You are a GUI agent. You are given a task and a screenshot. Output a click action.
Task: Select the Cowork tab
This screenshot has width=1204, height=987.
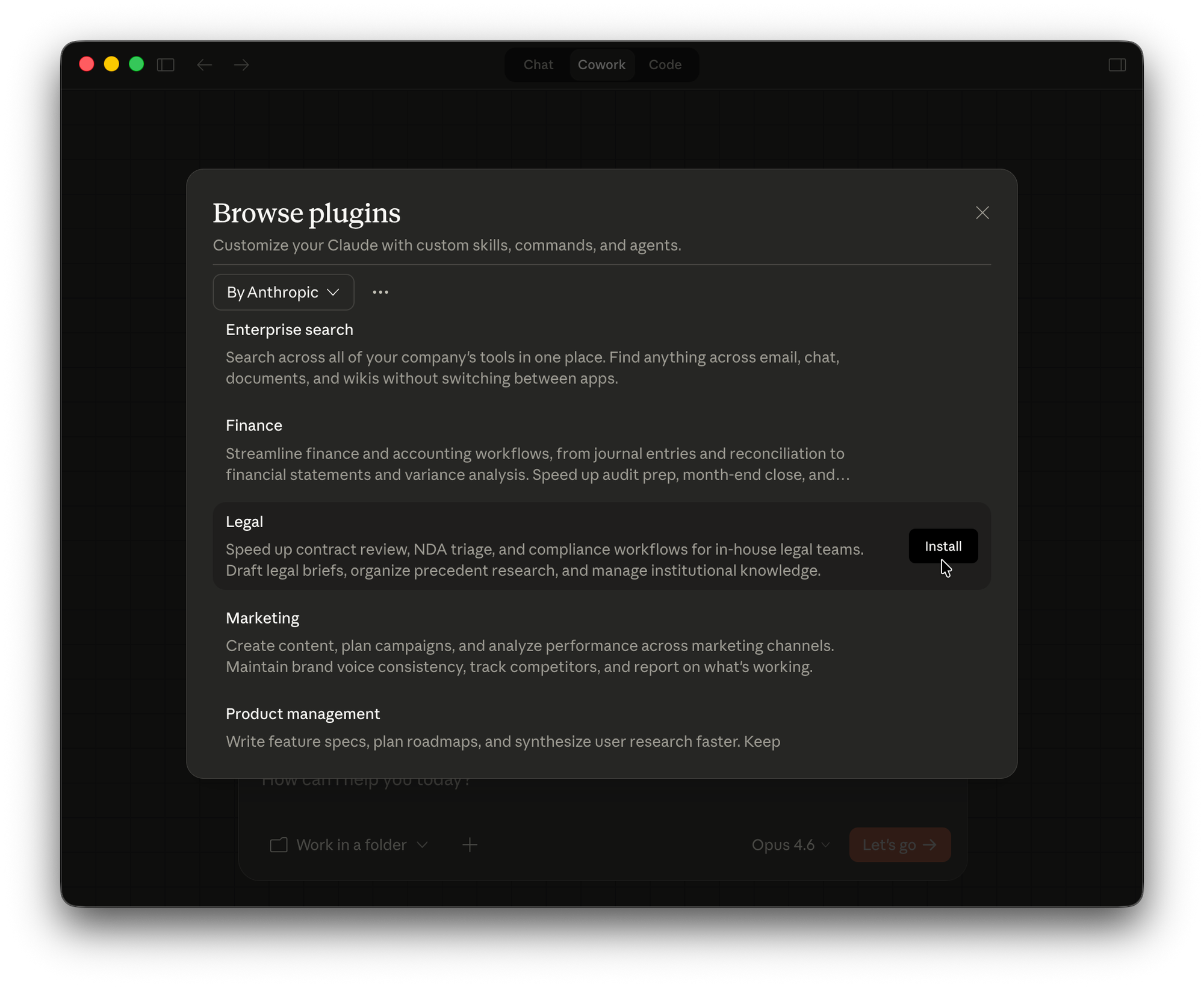pos(602,64)
